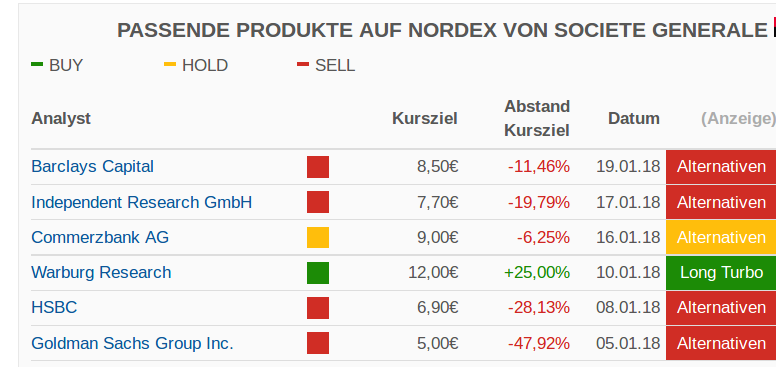The image size is (776, 367).
Task: Click Alternativen button in Goldman Sachs row
Action: (721, 343)
